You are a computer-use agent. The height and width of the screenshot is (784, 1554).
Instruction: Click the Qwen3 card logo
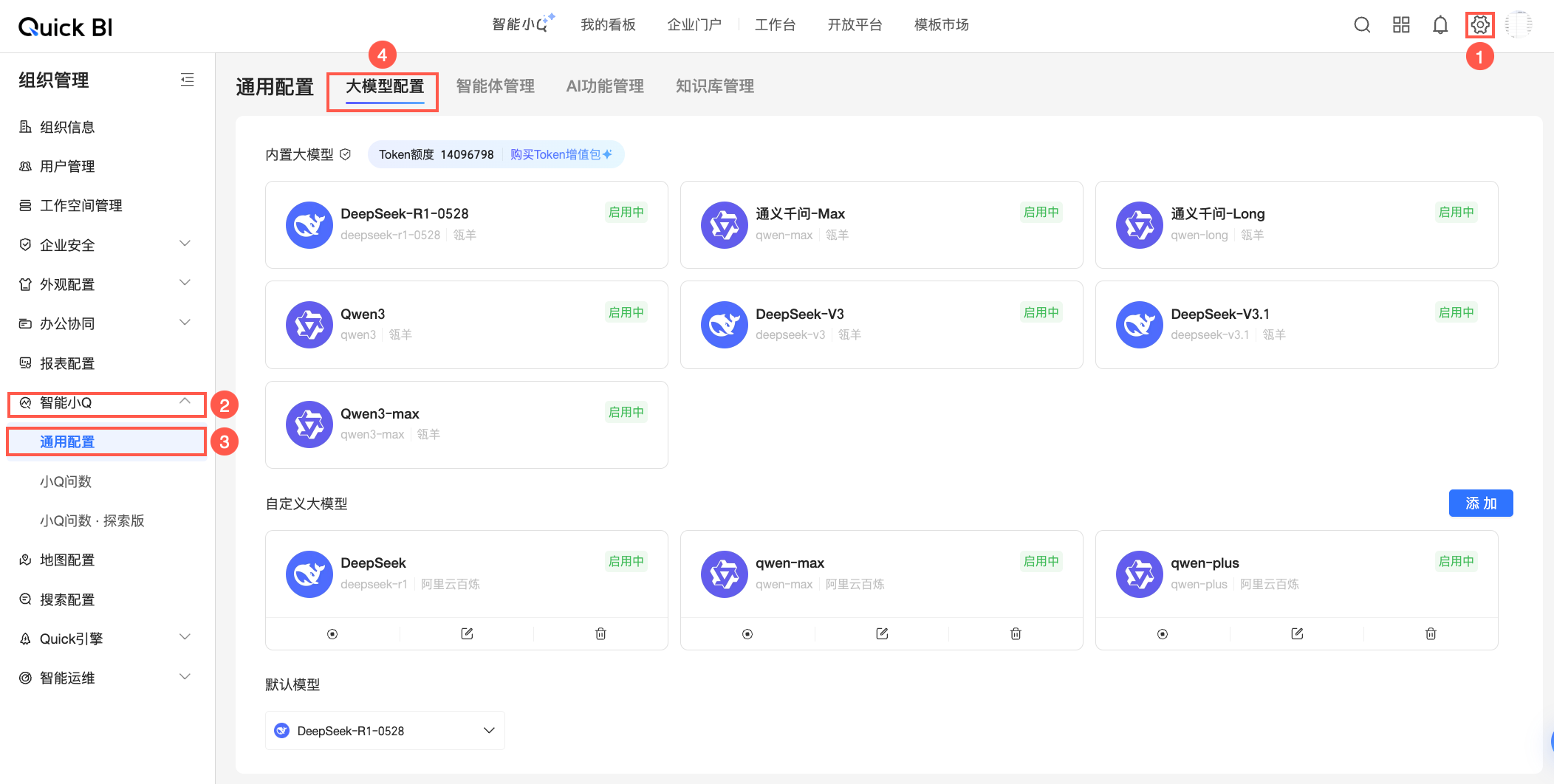pos(309,324)
